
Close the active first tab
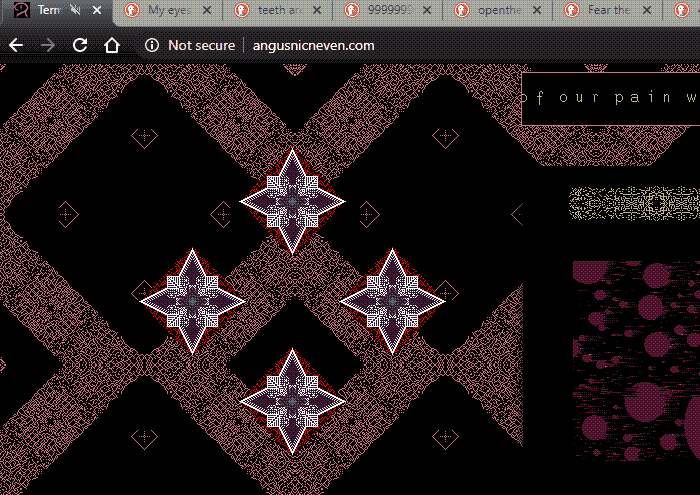[96, 11]
